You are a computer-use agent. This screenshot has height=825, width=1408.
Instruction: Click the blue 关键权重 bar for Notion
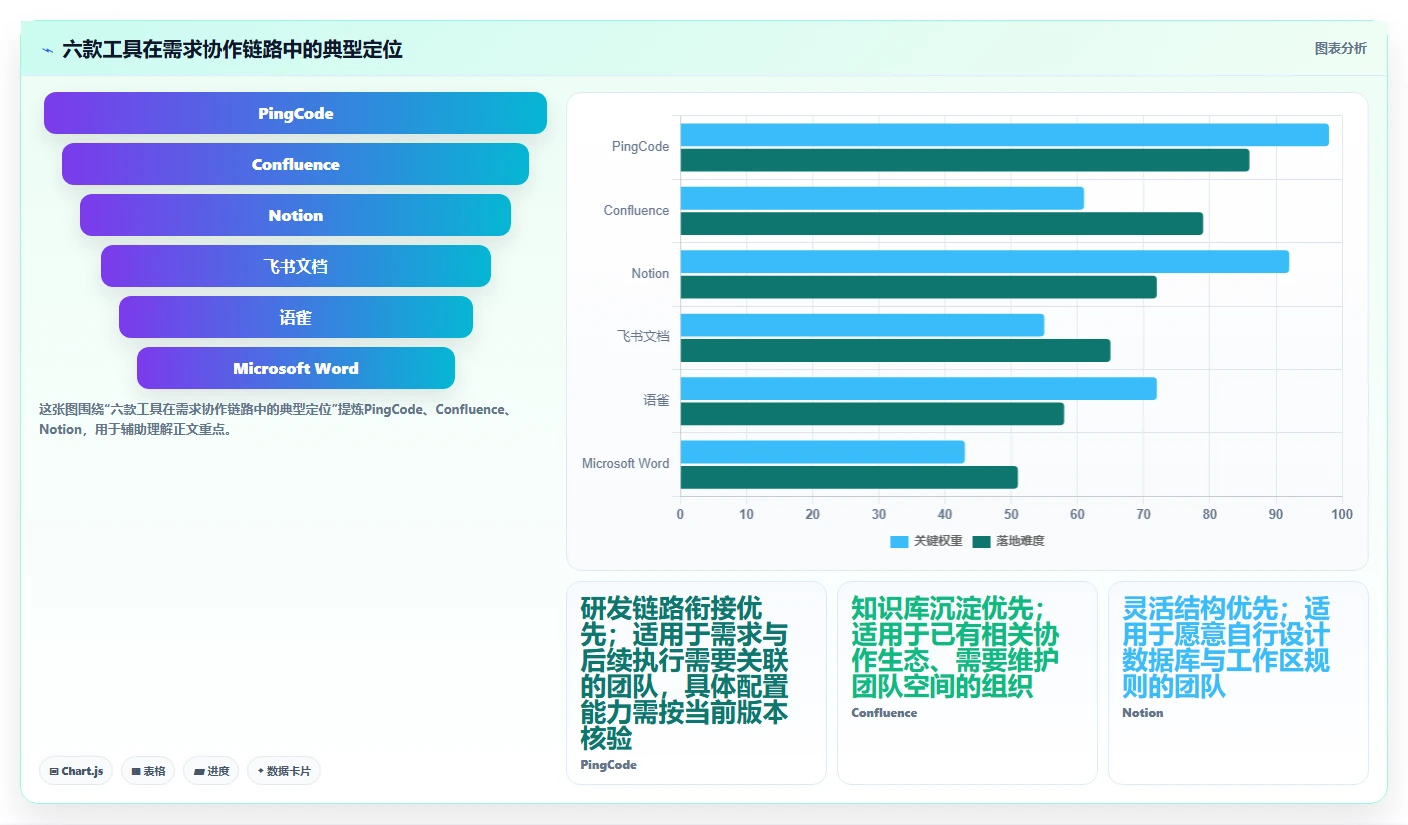pyautogui.click(x=985, y=262)
